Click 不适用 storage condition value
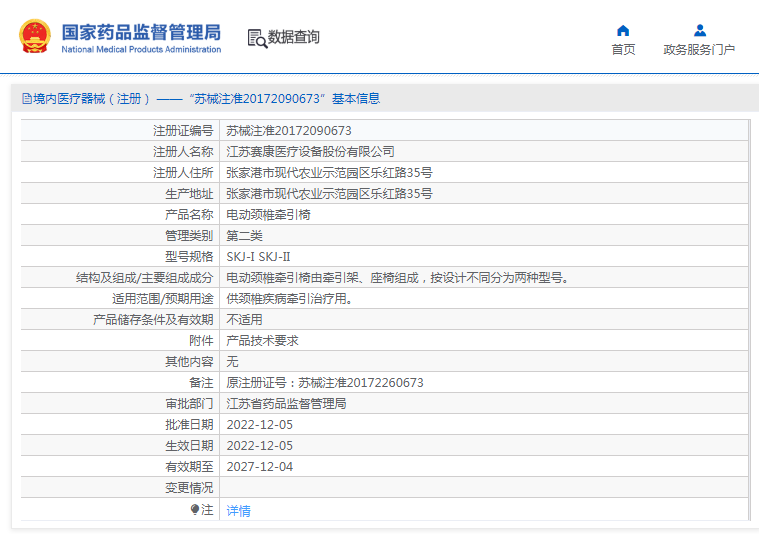 click(x=244, y=320)
